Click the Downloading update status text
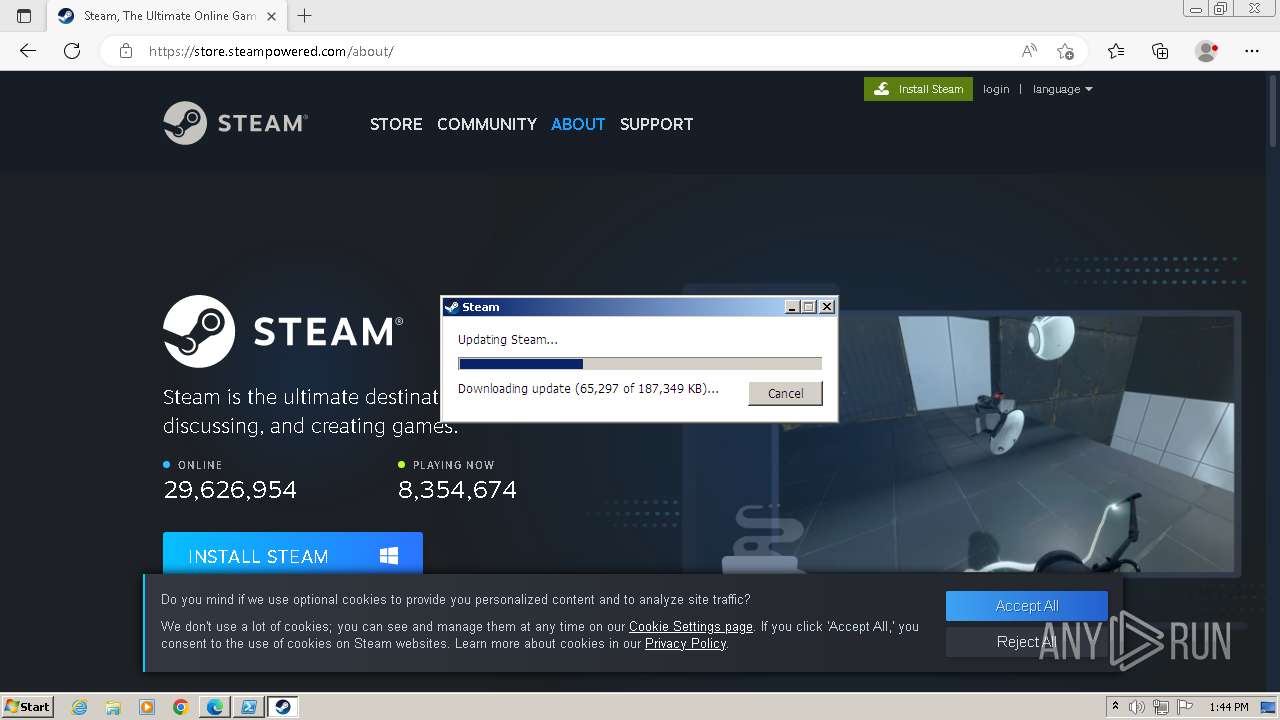The image size is (1280, 720). [x=588, y=388]
